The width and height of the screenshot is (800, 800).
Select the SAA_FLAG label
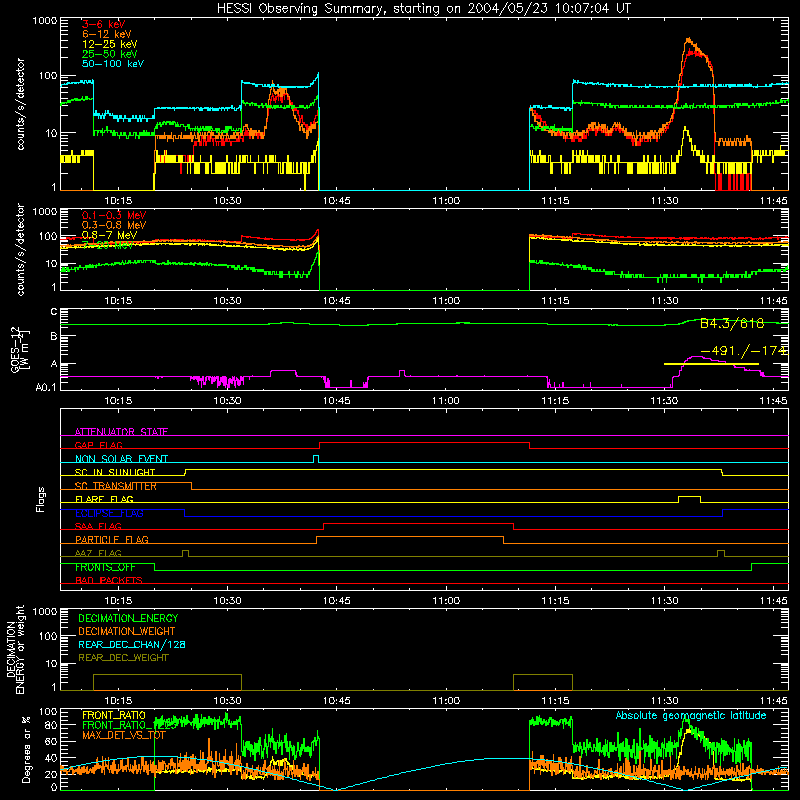pyautogui.click(x=98, y=526)
